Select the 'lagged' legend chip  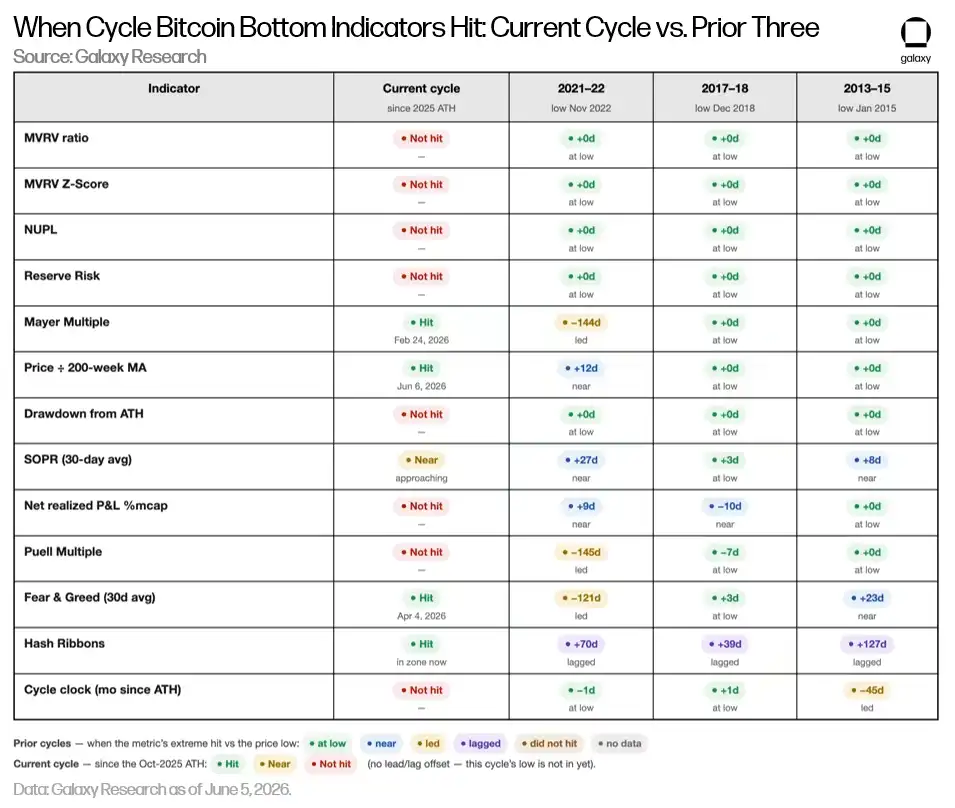click(481, 743)
